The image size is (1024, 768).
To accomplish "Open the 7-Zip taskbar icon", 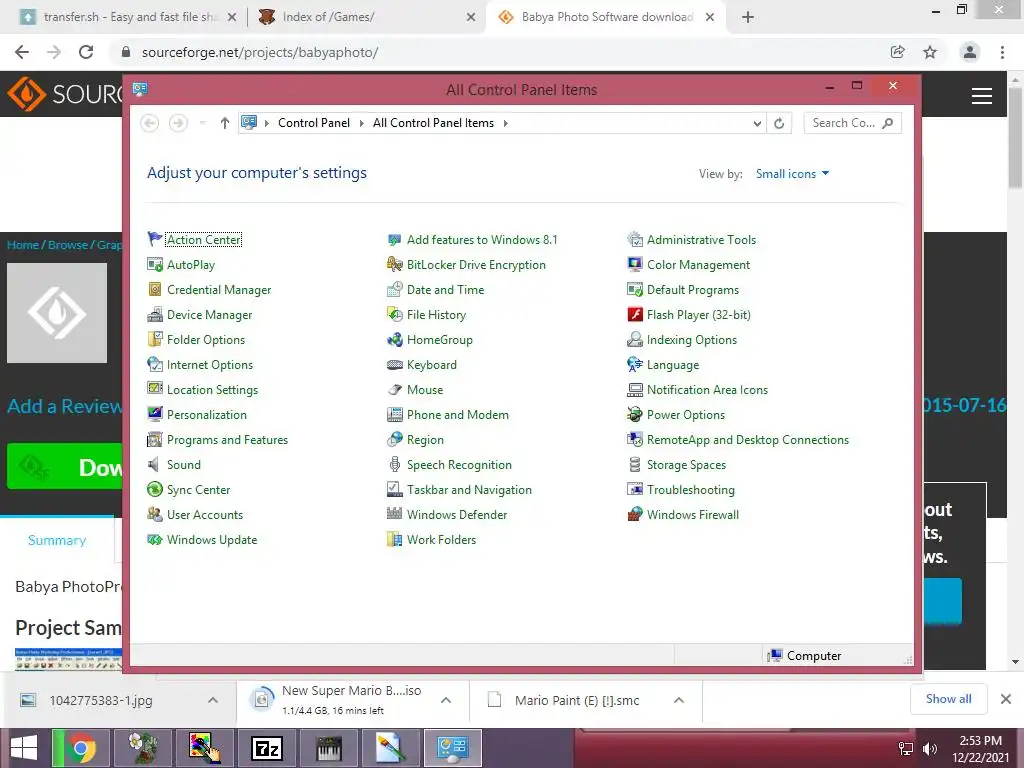I will coord(267,748).
